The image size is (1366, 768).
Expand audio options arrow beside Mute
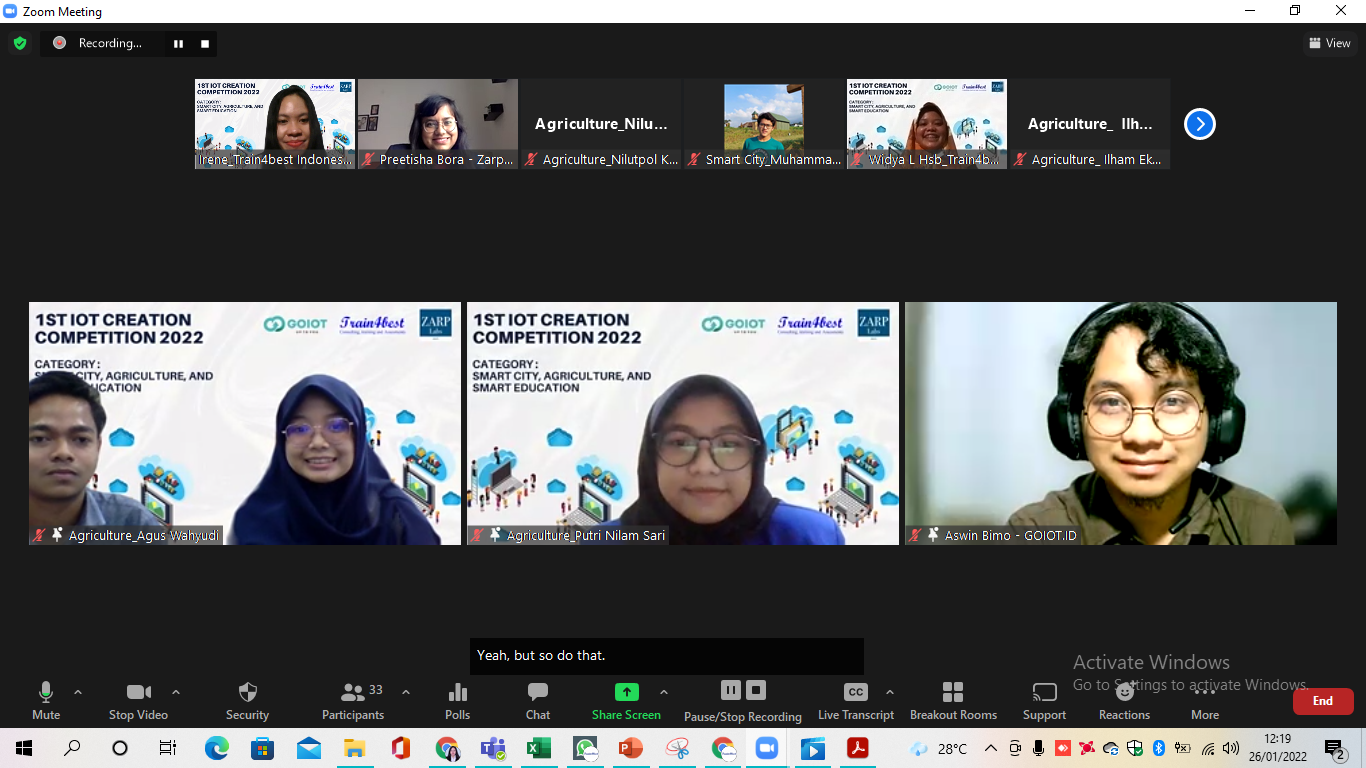click(78, 692)
